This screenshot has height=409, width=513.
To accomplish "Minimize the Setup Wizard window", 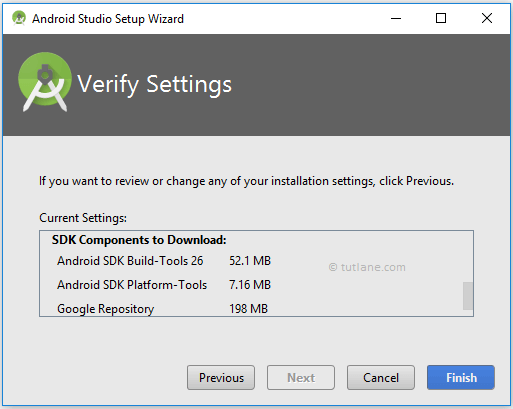I will pos(396,18).
